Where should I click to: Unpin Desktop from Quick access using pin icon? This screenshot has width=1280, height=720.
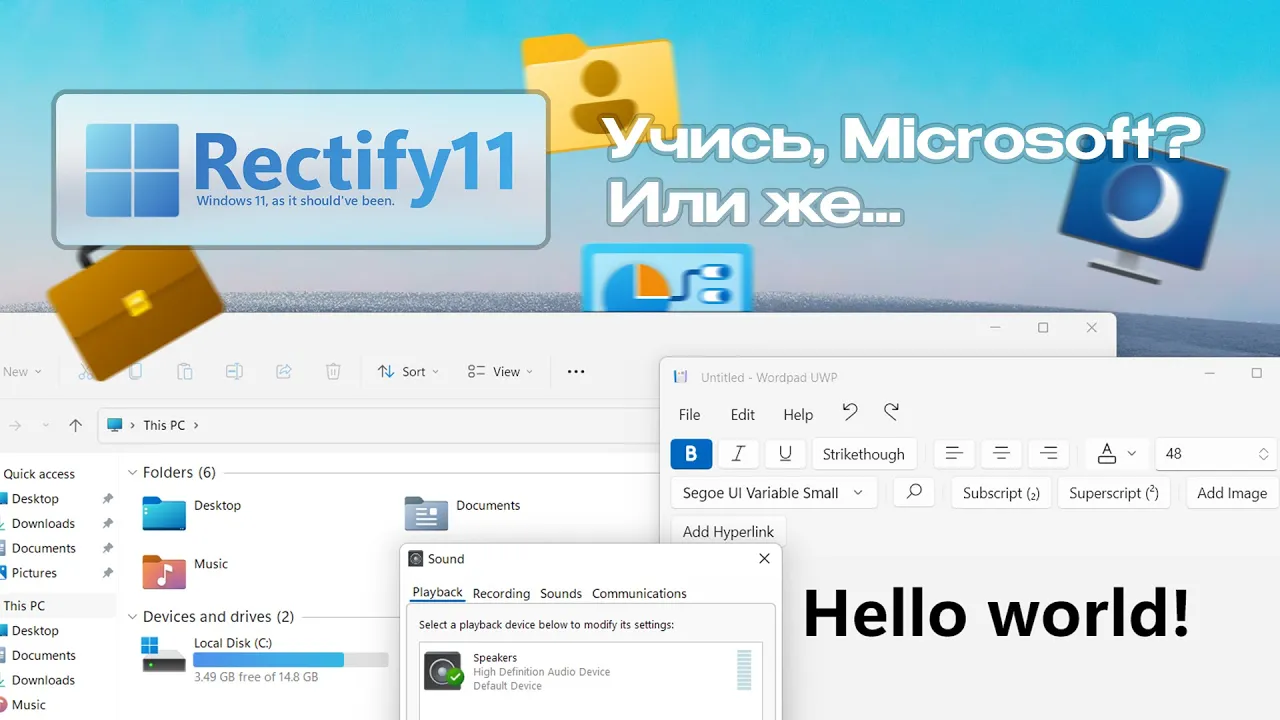(x=108, y=499)
